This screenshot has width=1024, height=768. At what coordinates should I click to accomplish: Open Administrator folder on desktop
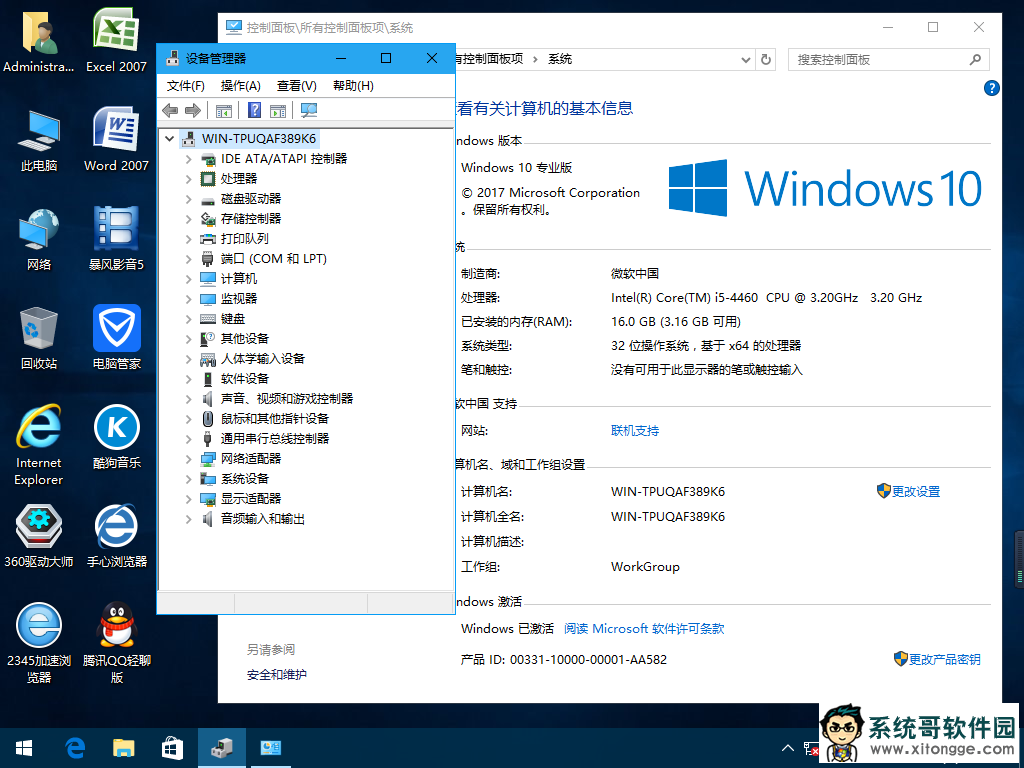39,40
